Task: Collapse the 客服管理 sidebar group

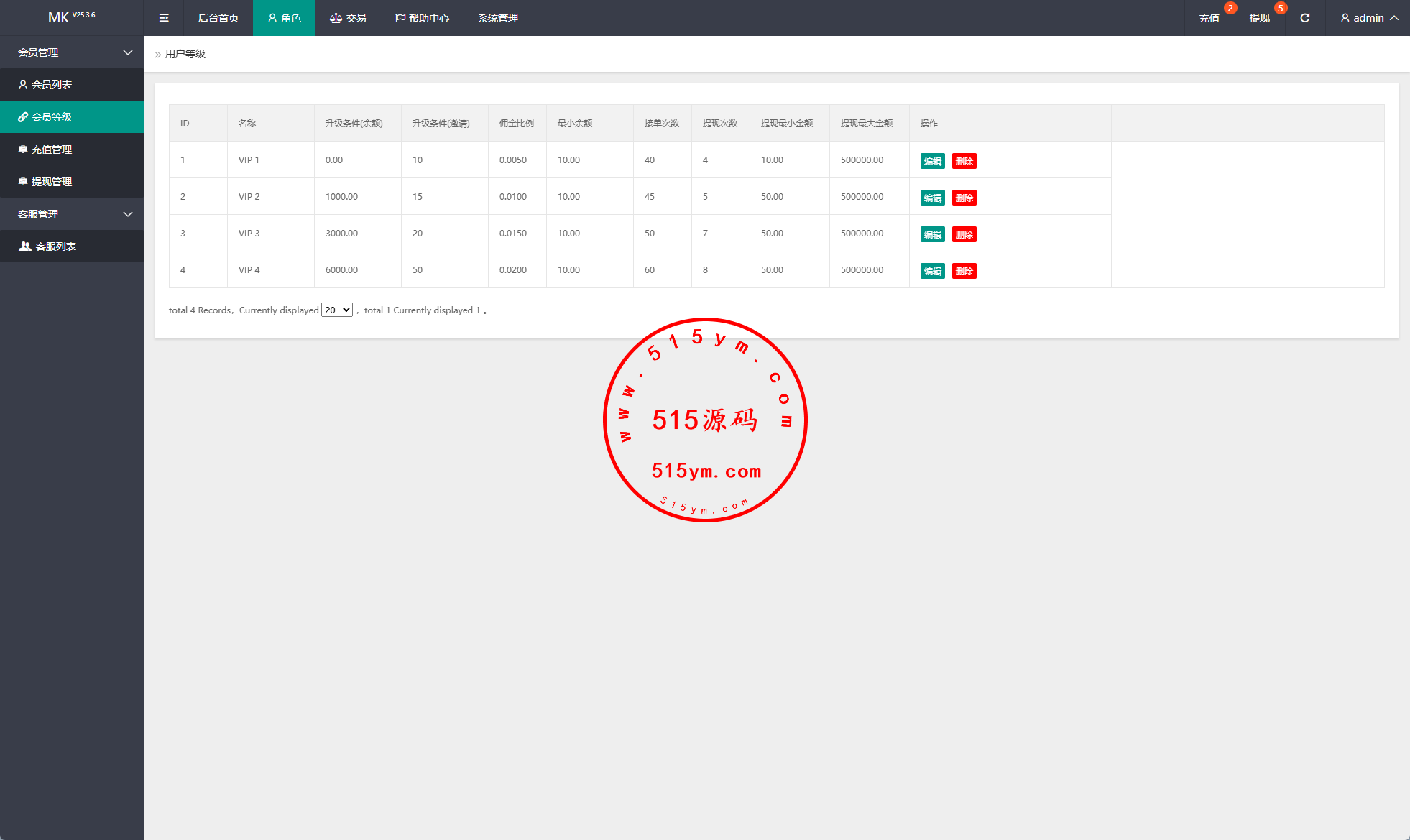Action: 72,214
